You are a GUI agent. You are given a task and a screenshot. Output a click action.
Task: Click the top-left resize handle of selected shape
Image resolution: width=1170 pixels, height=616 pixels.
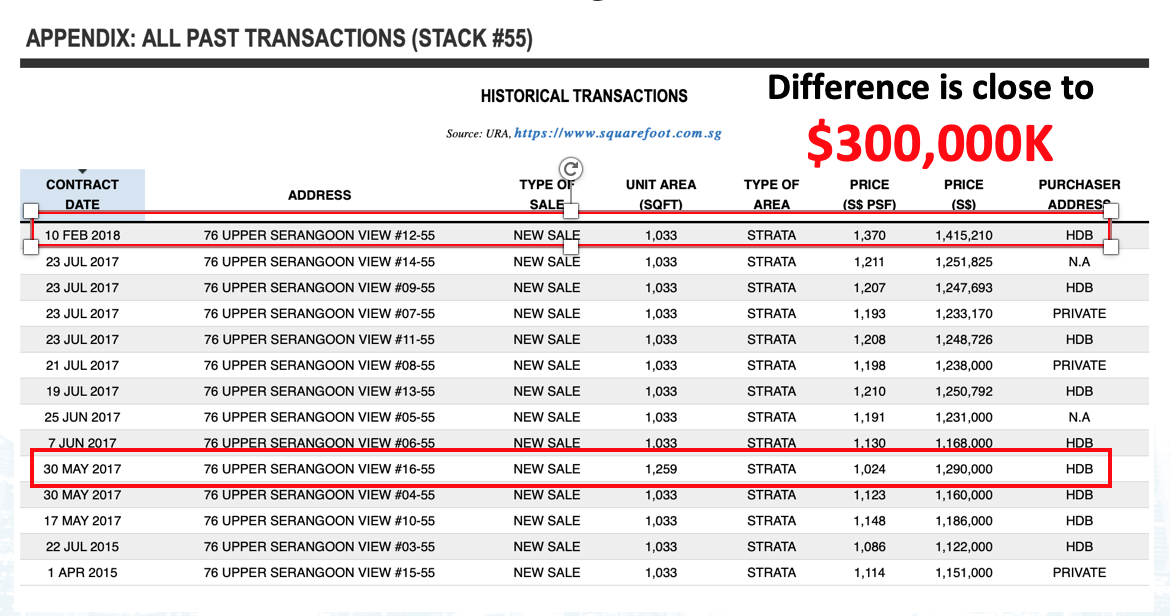pyautogui.click(x=31, y=211)
